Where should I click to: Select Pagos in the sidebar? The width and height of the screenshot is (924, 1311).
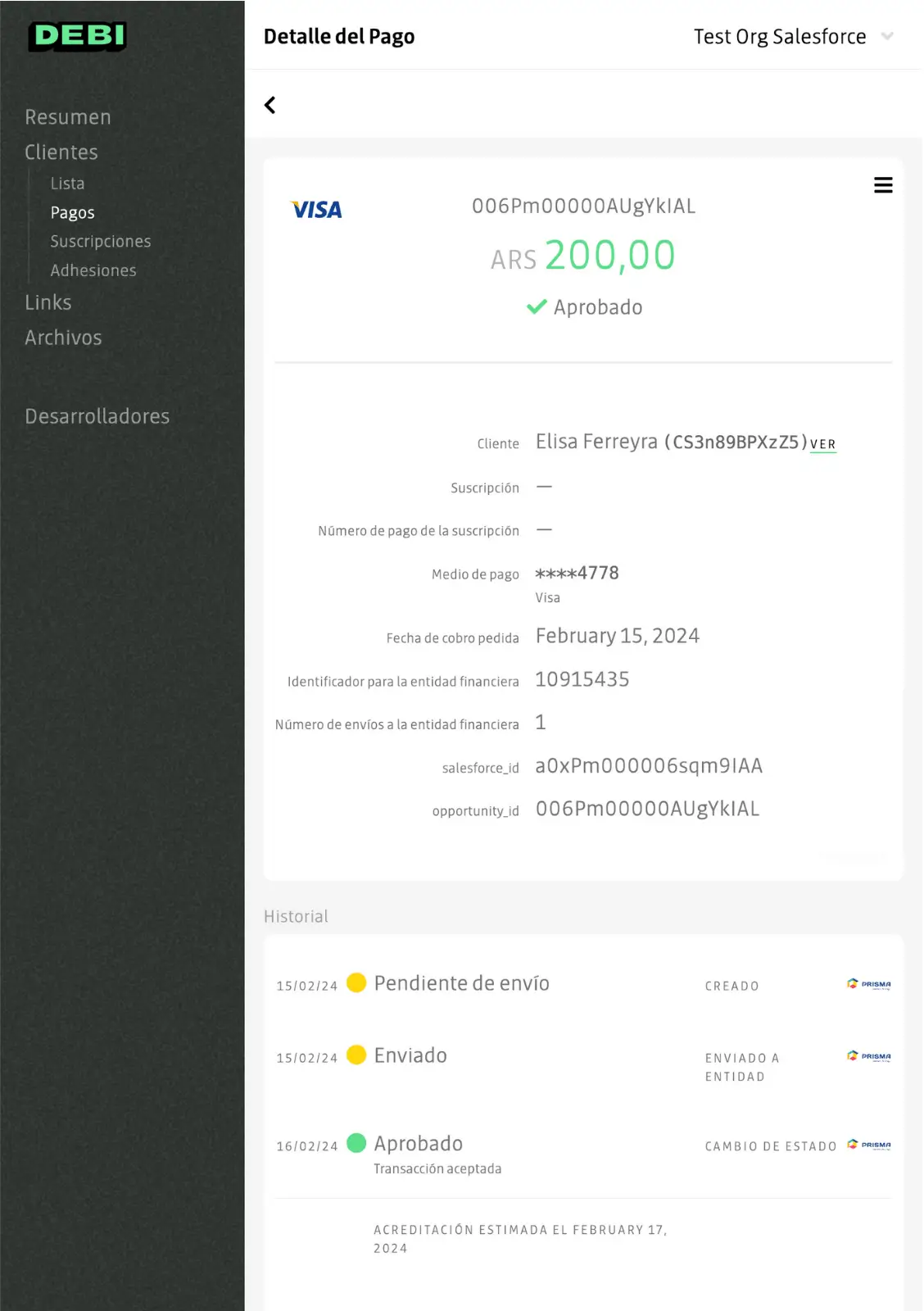click(72, 213)
